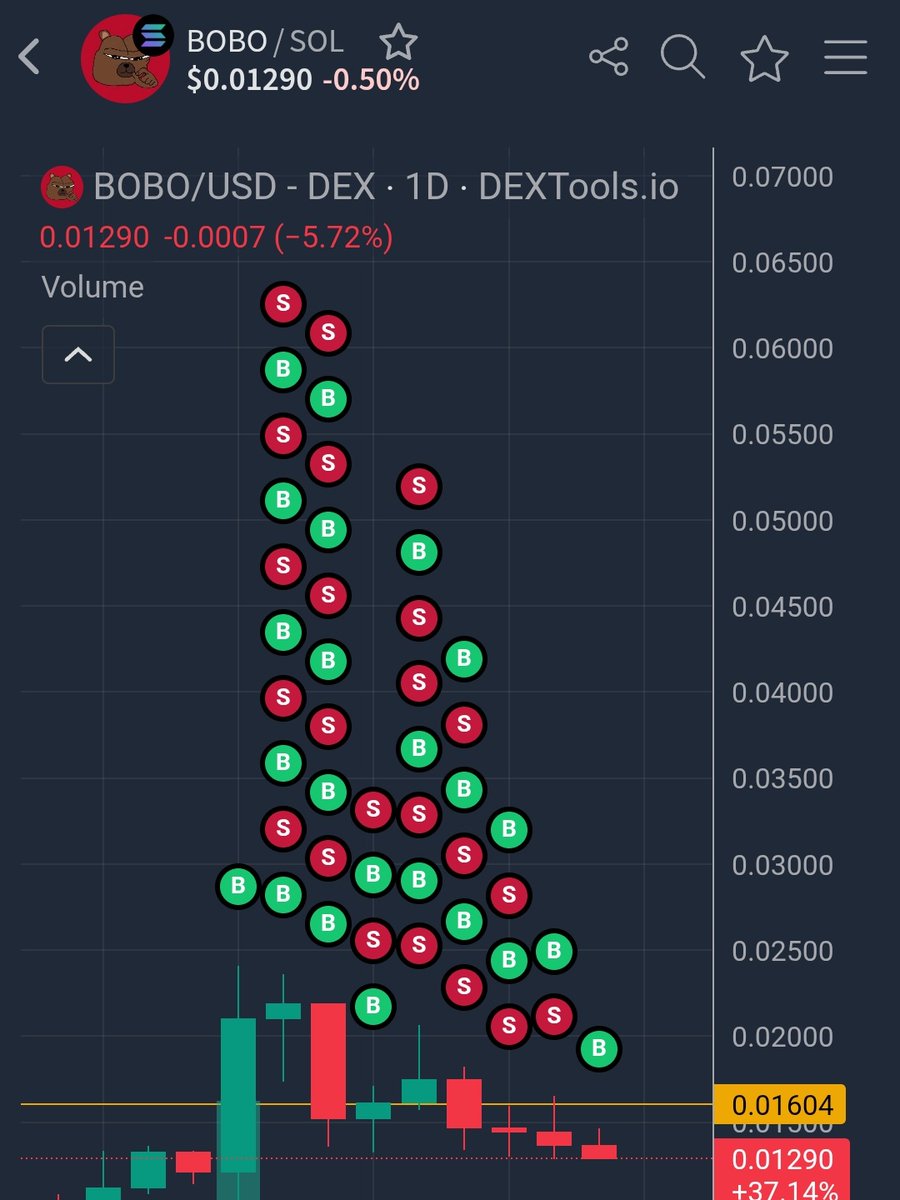This screenshot has width=900, height=1200.
Task: Click the -0.0007 (−5.72%) change value
Action: click(x=278, y=237)
